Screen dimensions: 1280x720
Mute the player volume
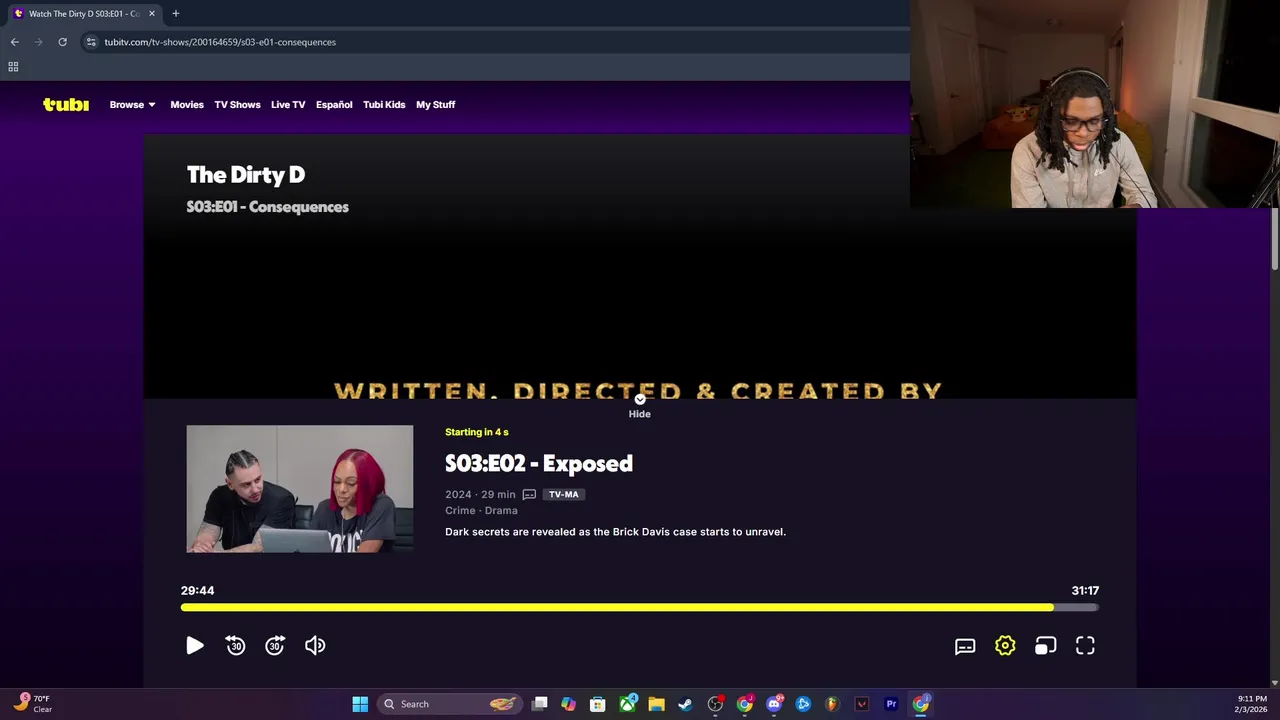coord(315,646)
